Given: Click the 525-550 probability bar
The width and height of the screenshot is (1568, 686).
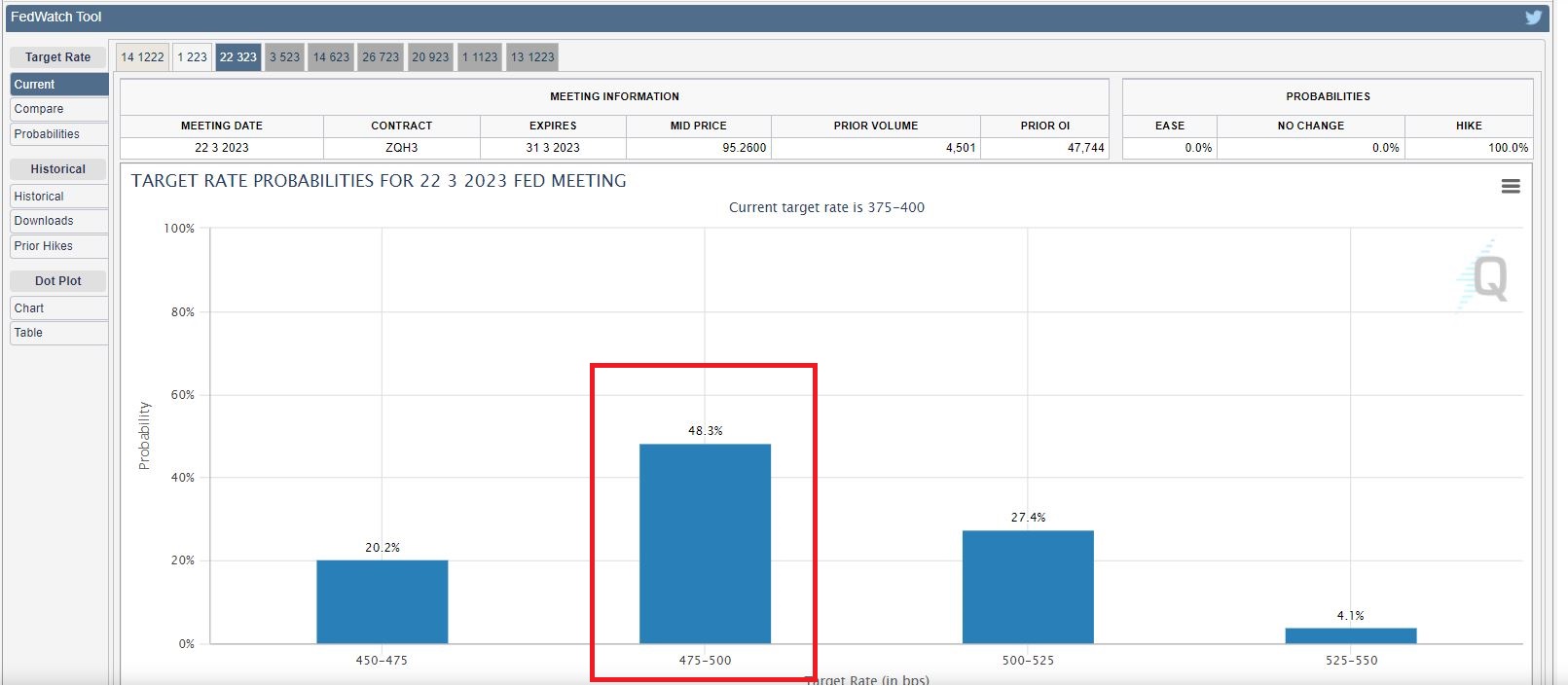Looking at the screenshot, I should tap(1351, 635).
